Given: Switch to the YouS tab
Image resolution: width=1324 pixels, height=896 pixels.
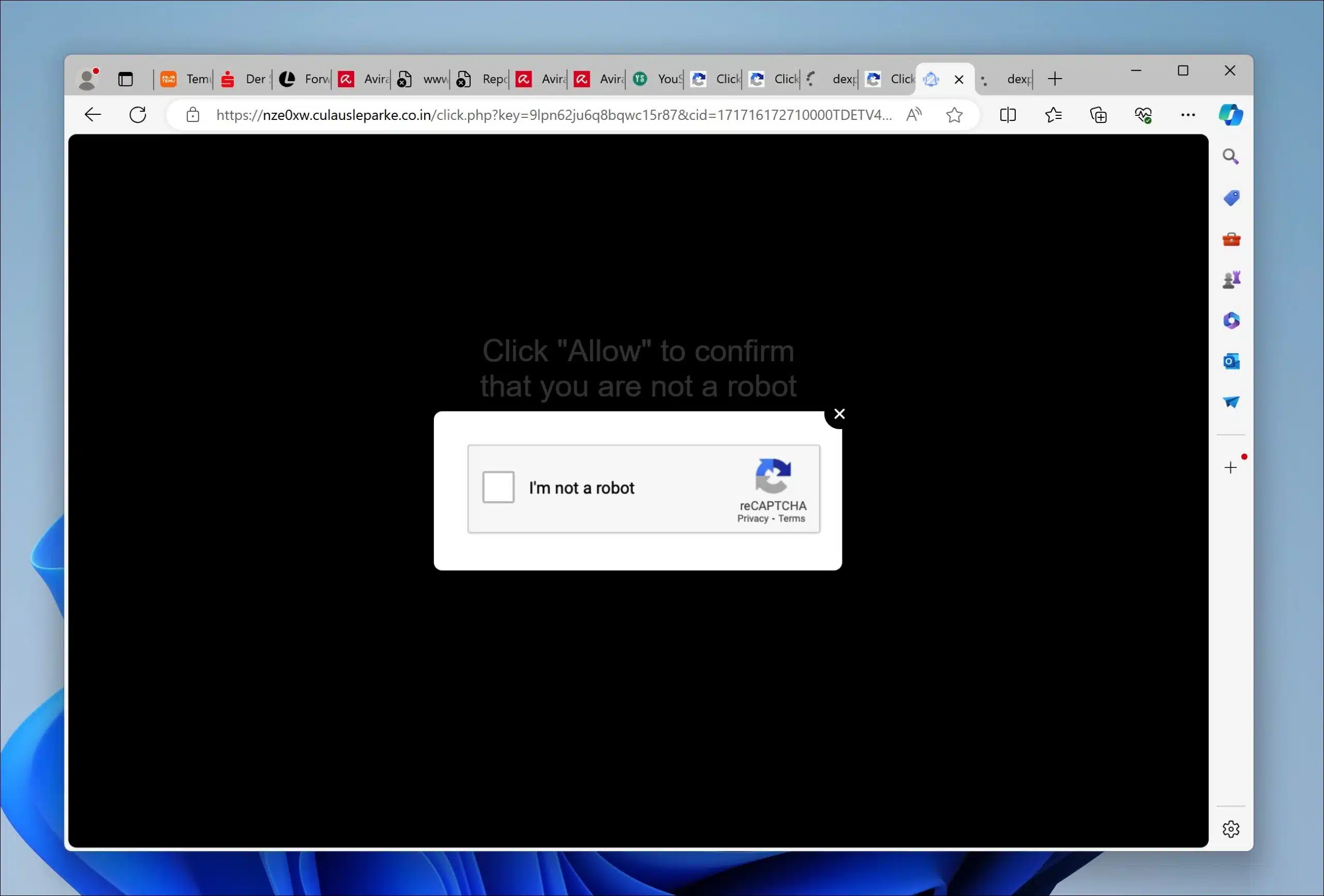Looking at the screenshot, I should (656, 79).
